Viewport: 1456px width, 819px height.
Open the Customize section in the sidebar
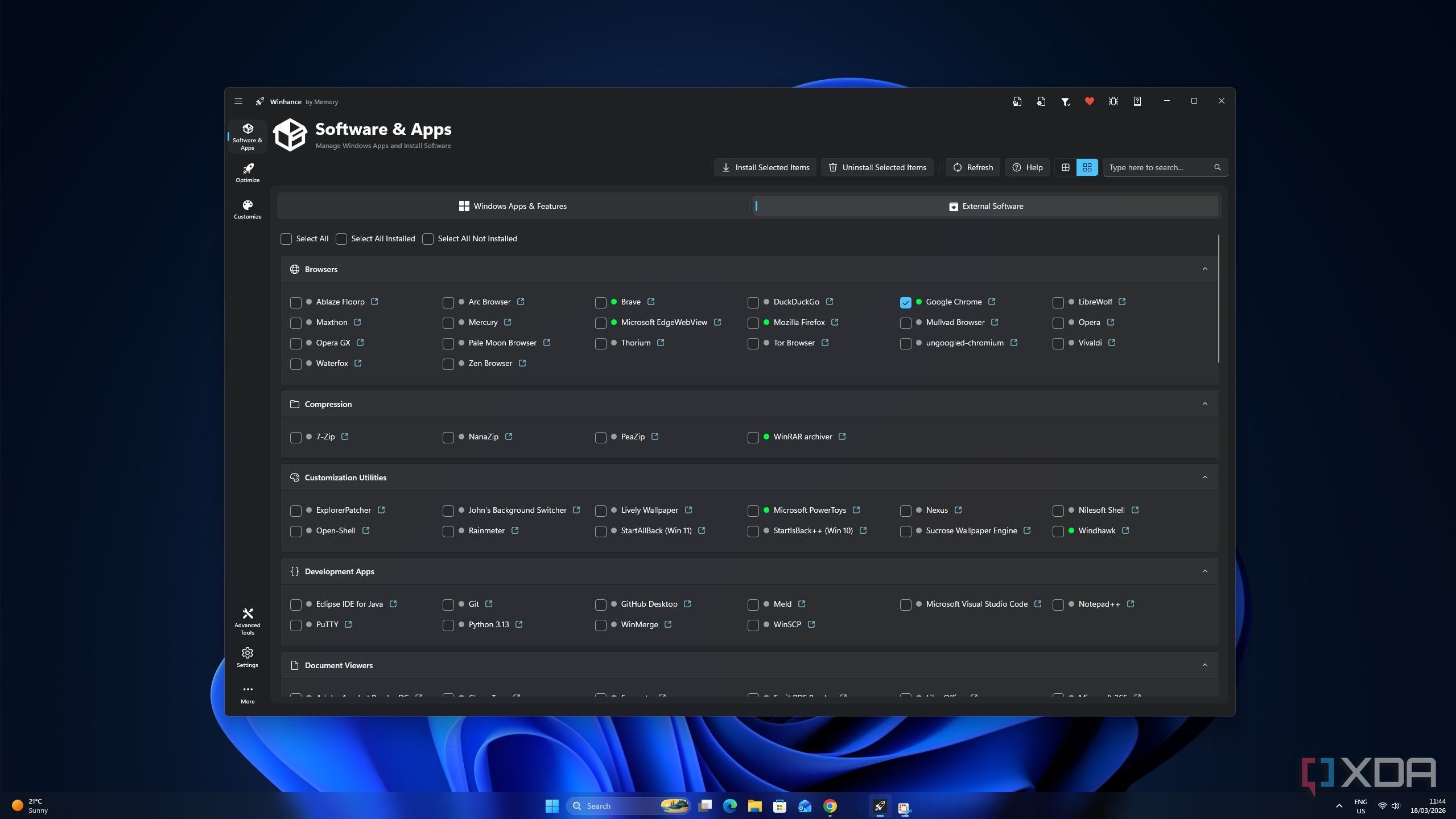pos(248,209)
